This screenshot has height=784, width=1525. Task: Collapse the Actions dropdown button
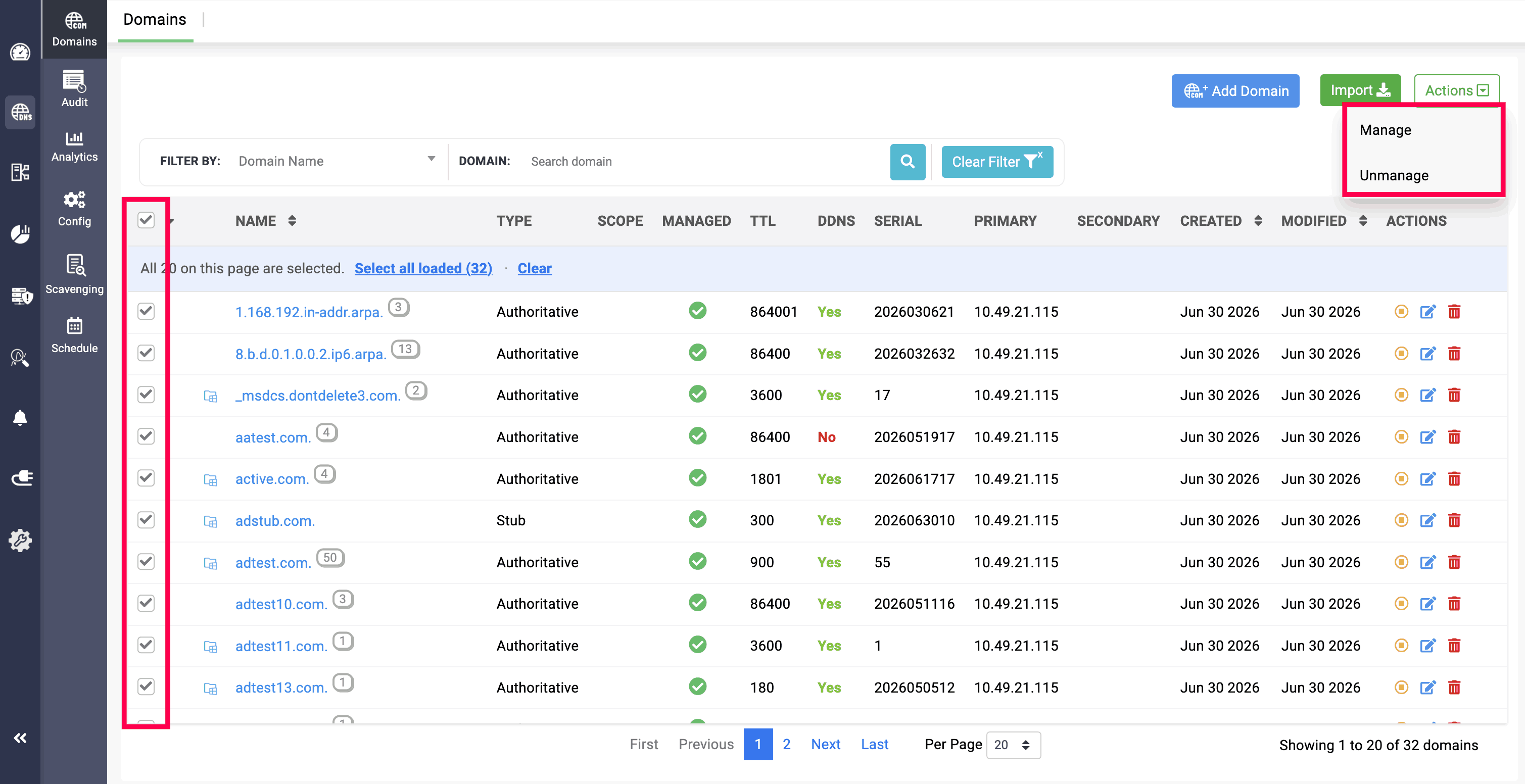(1456, 90)
